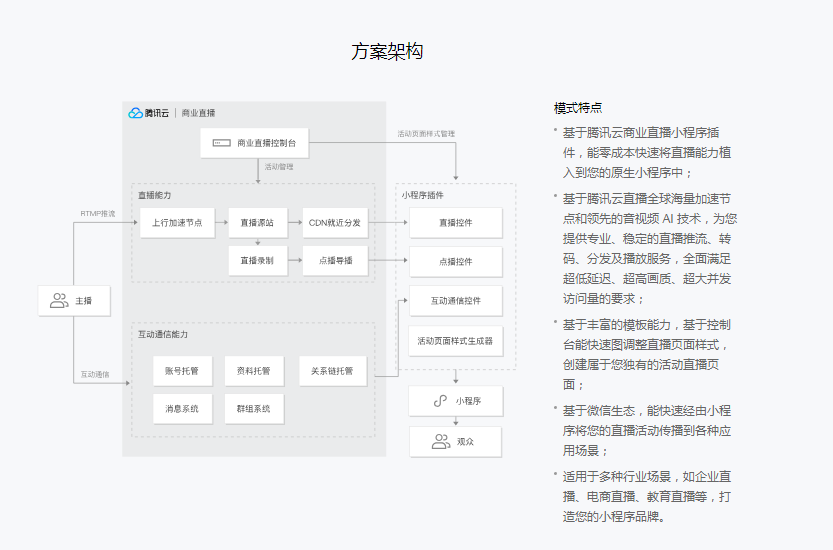
Task: Click the bullet starting 适用于多种行业场景
Action: point(647,496)
